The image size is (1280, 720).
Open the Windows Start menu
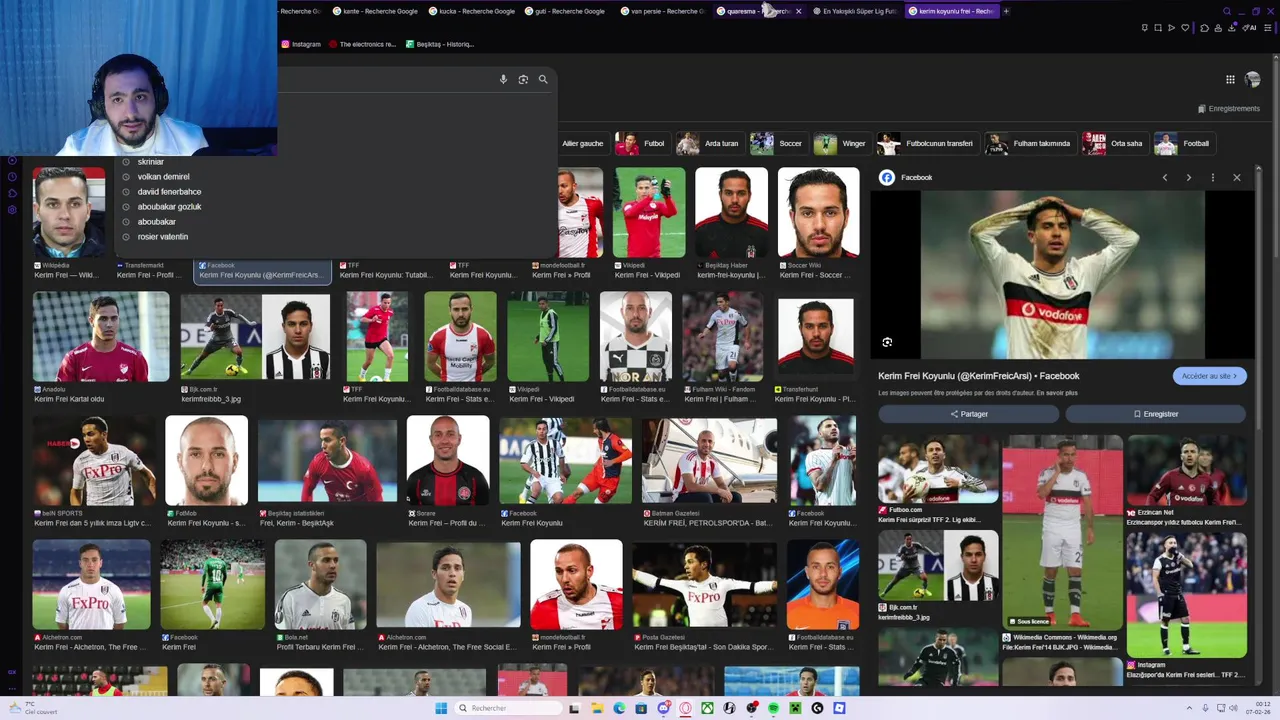tap(441, 708)
